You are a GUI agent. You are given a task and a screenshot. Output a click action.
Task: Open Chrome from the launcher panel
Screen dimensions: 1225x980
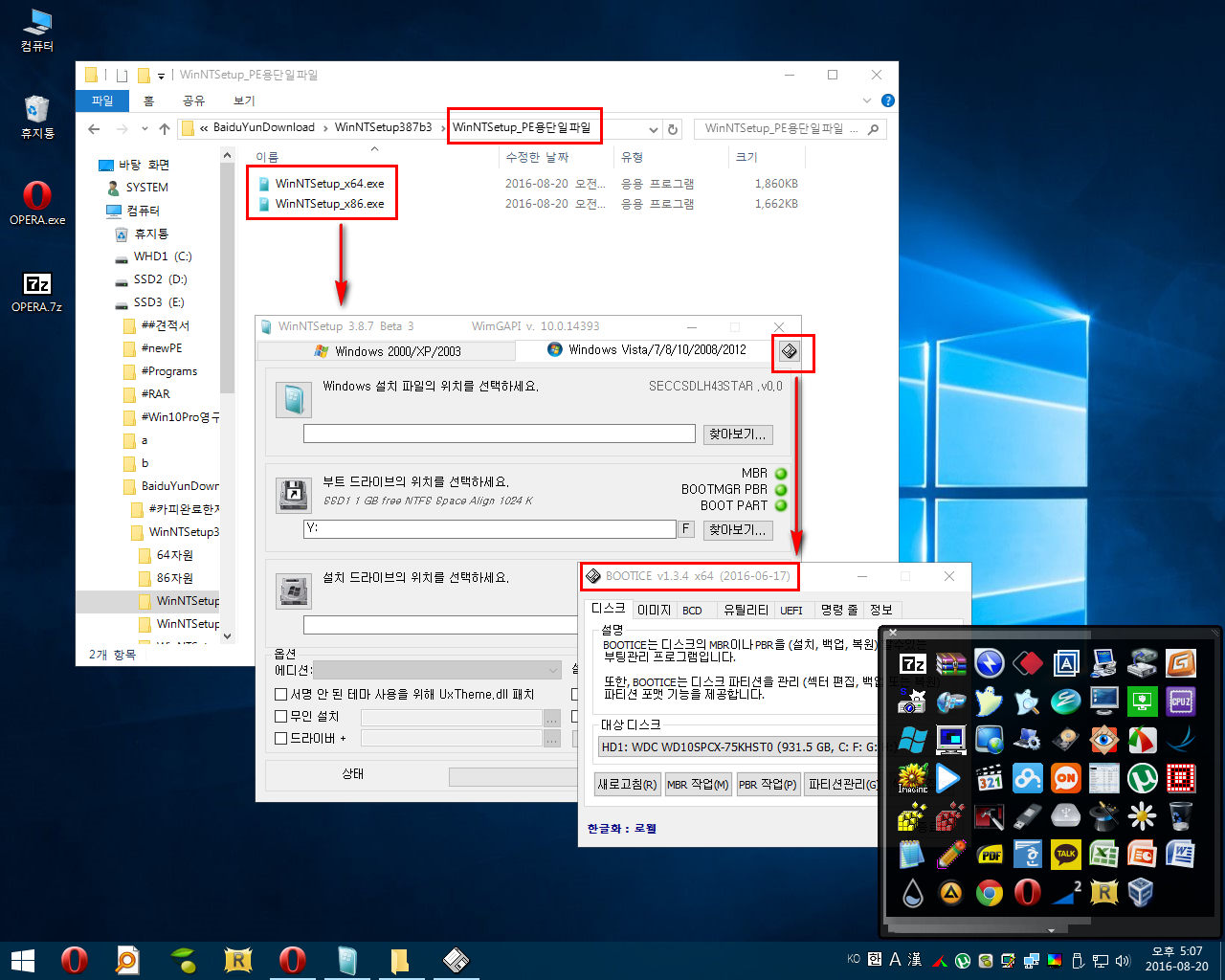tap(989, 893)
